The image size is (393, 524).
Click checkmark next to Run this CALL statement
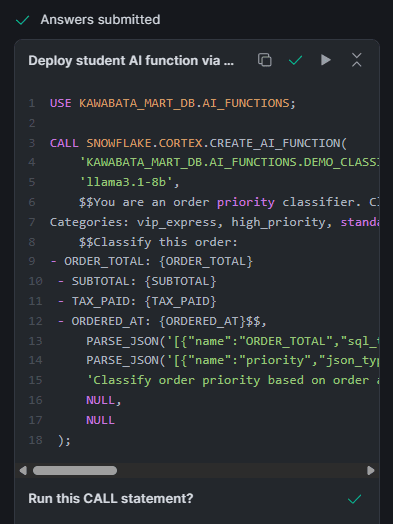[x=354, y=499]
